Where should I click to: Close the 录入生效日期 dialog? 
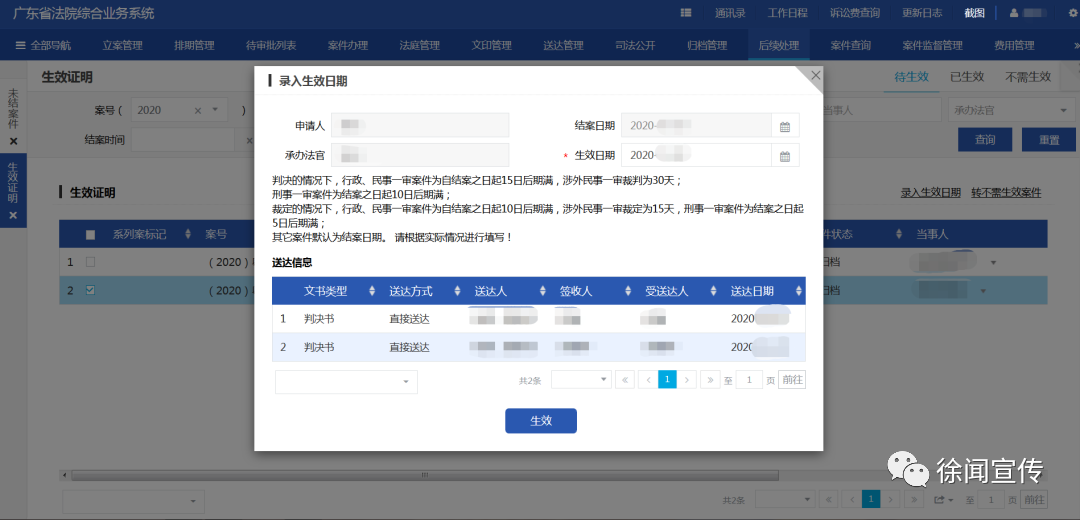(816, 75)
